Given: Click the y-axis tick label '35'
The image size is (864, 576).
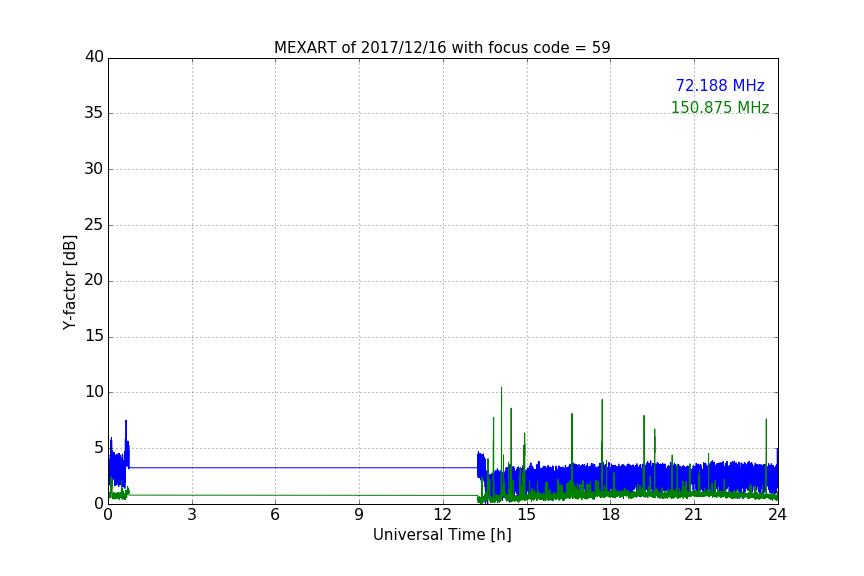Looking at the screenshot, I should [x=94, y=113].
